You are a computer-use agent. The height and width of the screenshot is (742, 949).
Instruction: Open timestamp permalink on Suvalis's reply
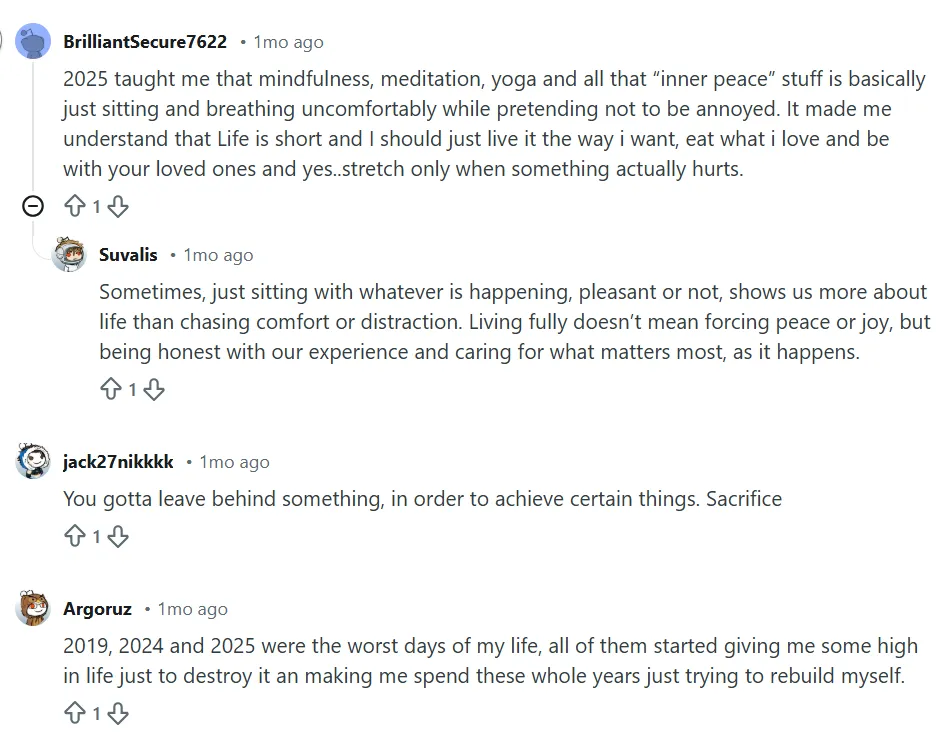[x=218, y=255]
